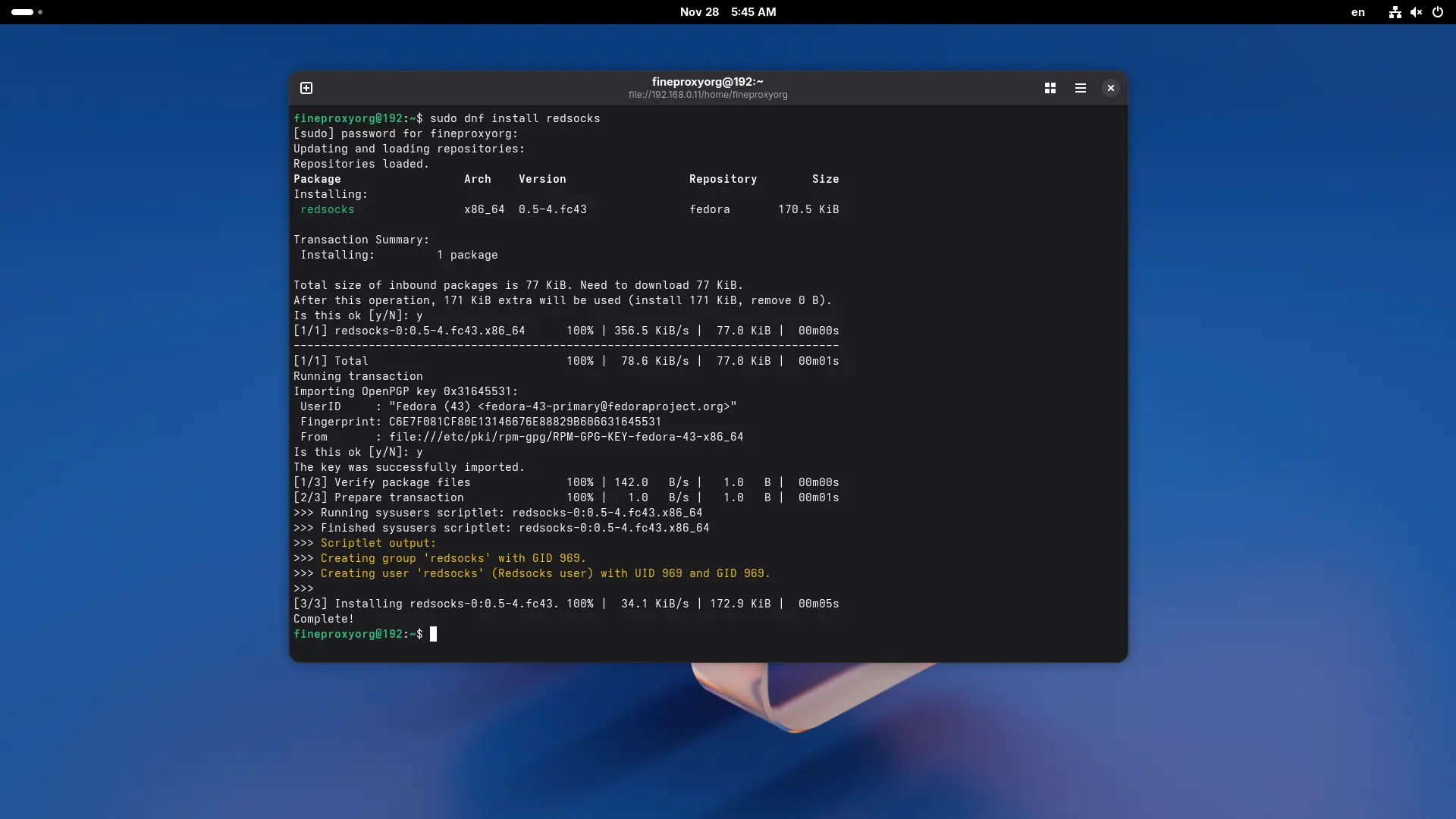Screen dimensions: 1456x819
Task: Close the terminal window
Action: point(1111,88)
